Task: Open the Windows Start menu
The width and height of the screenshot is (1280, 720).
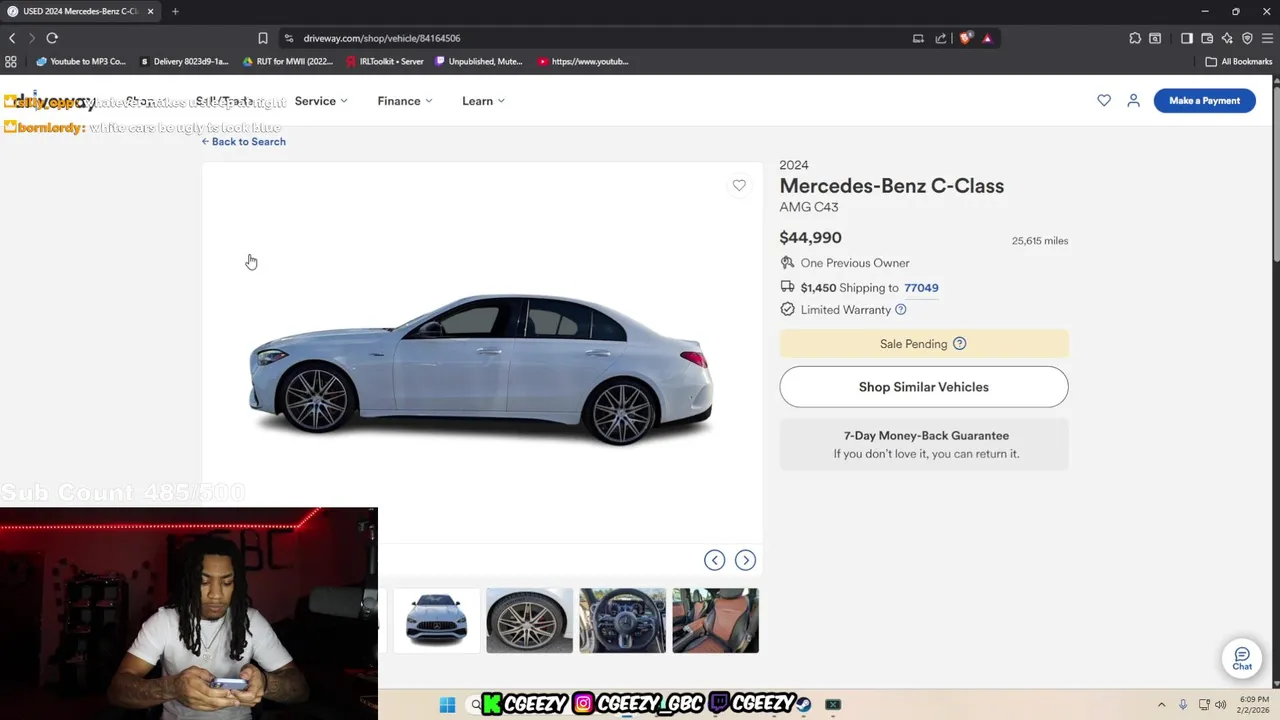Action: [447, 704]
